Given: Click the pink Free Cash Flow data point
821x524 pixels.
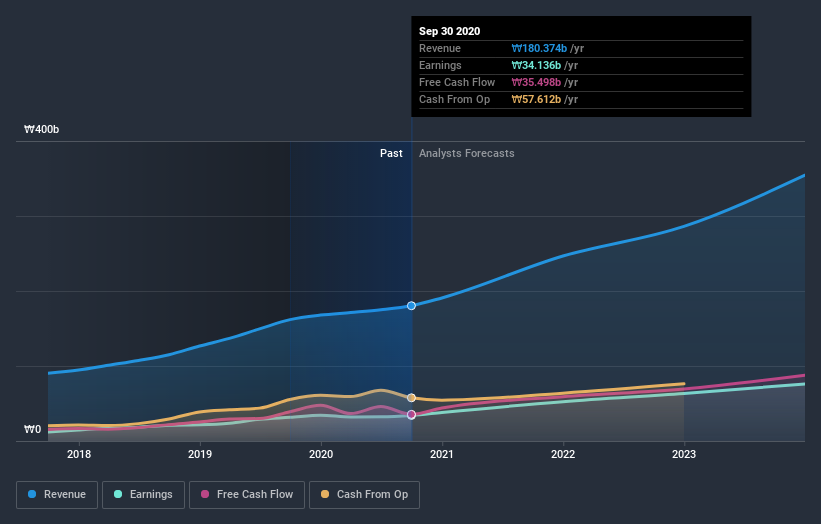Looking at the screenshot, I should (x=412, y=415).
